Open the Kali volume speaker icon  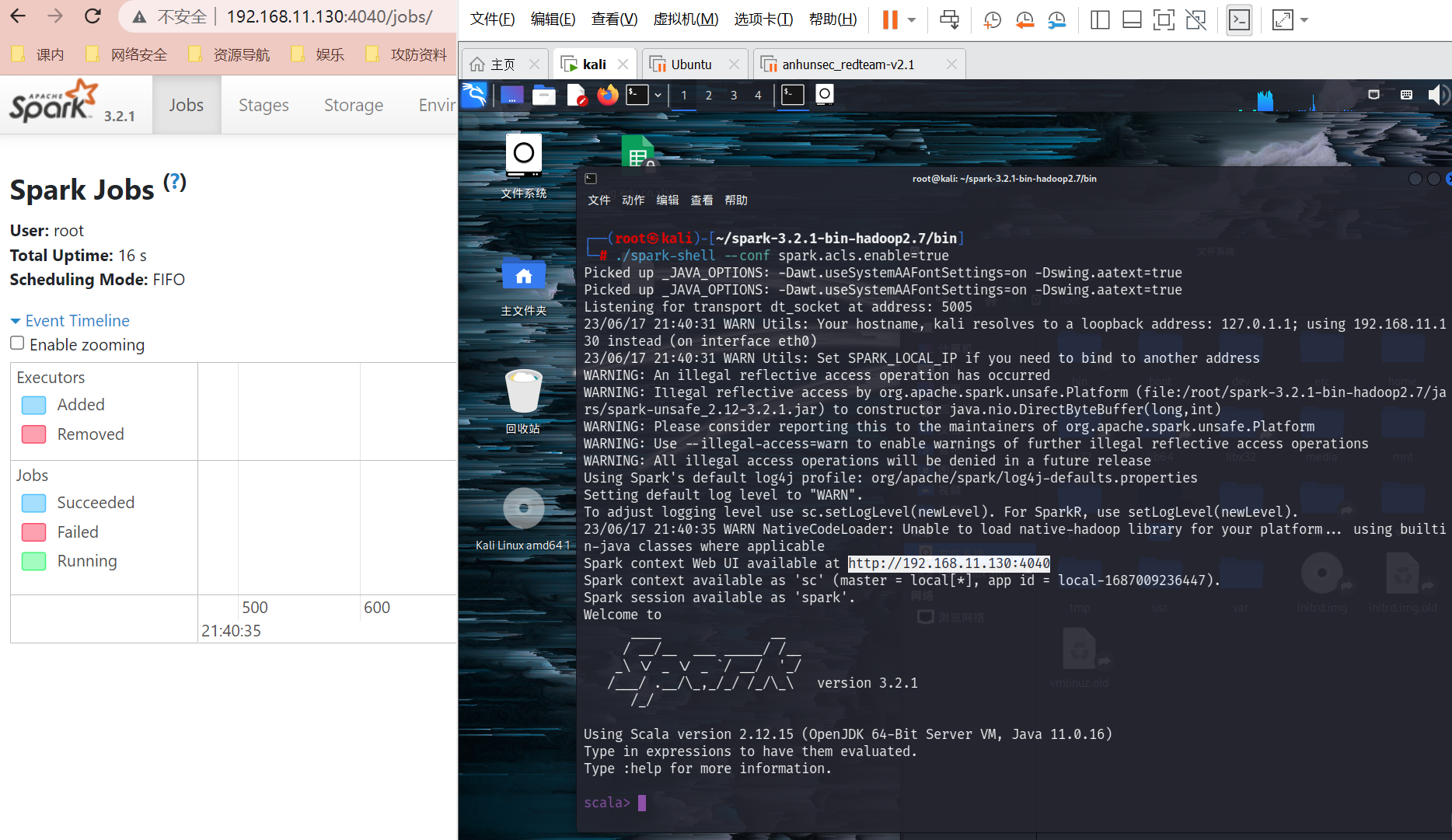point(1437,95)
